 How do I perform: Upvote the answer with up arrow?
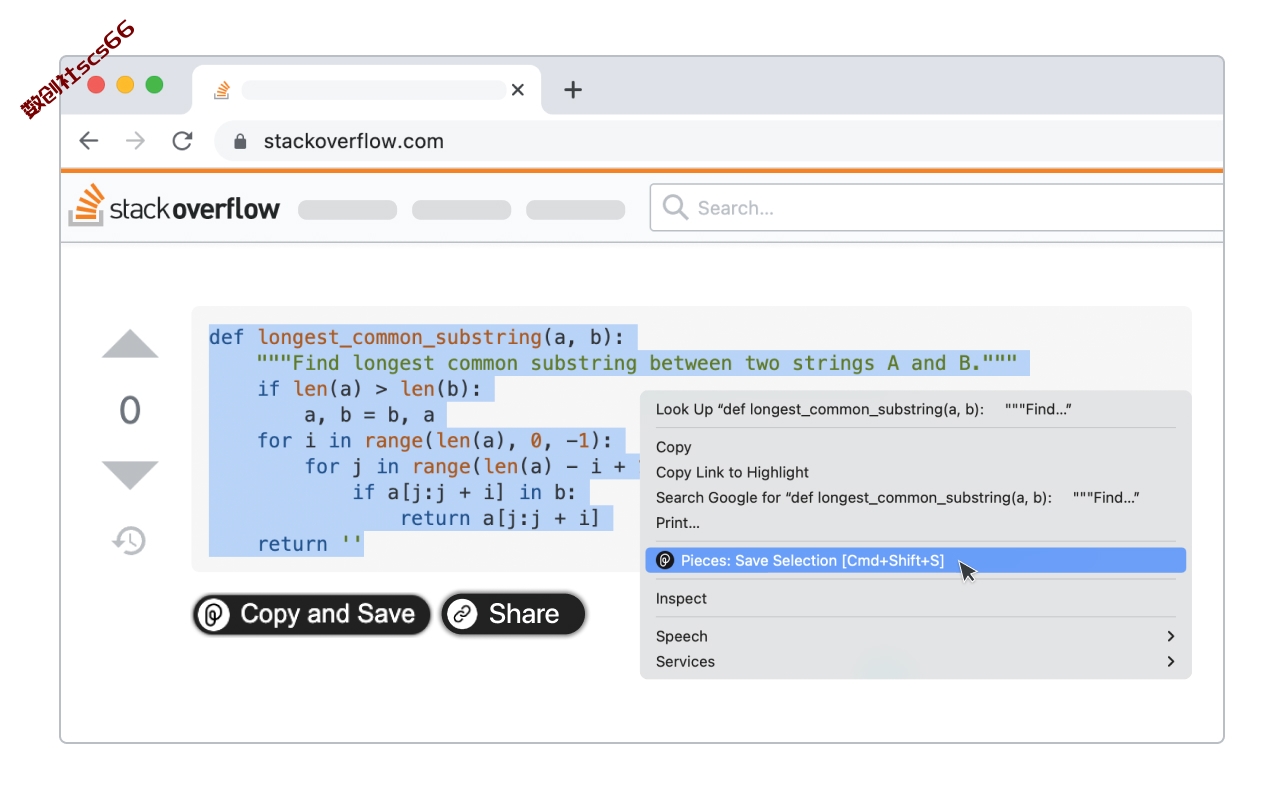point(130,344)
